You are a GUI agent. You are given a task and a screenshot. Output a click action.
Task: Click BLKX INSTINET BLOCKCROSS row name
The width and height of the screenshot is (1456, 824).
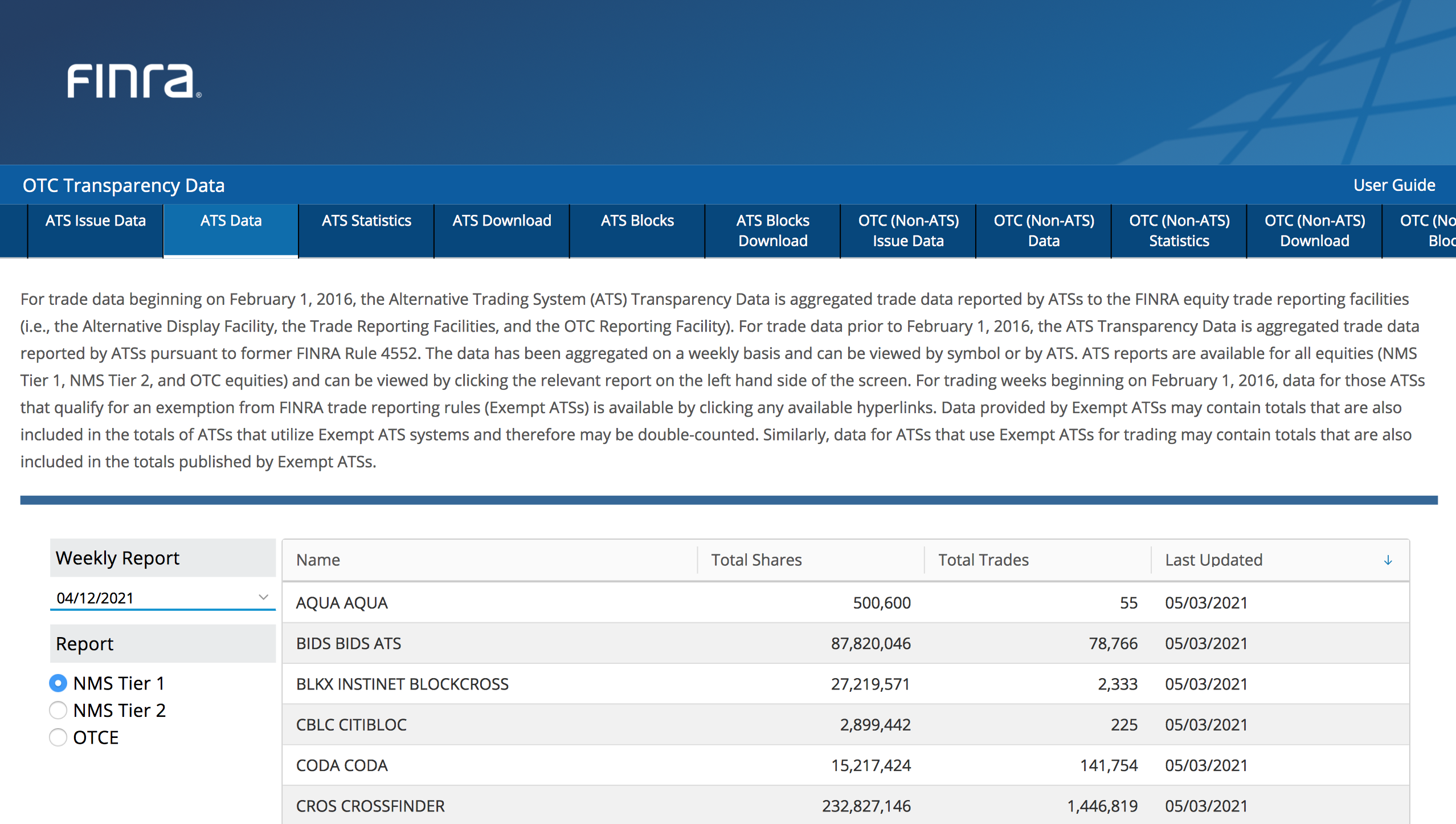pos(402,684)
